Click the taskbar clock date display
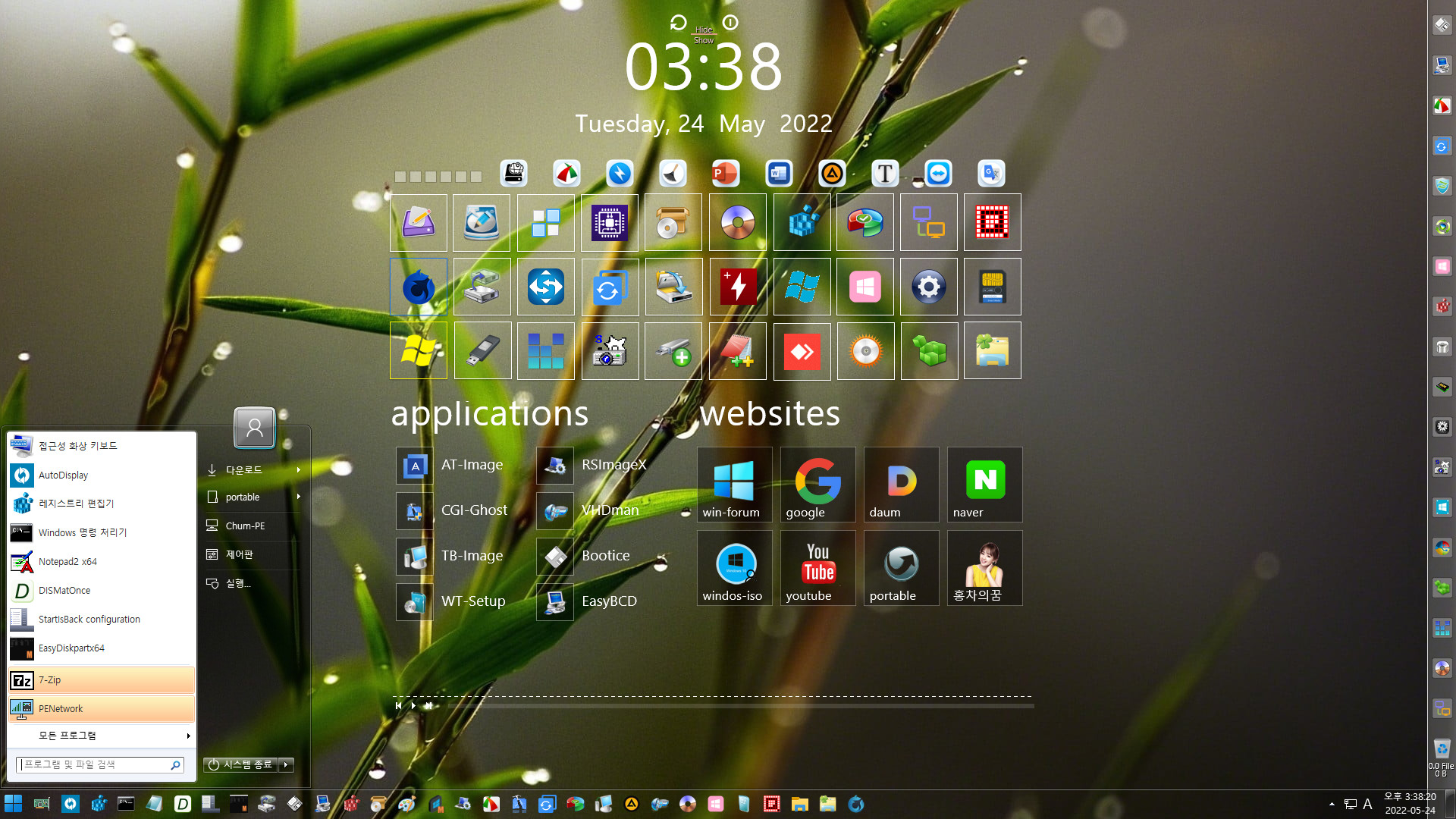Viewport: 1456px width, 819px height. pos(1410,804)
